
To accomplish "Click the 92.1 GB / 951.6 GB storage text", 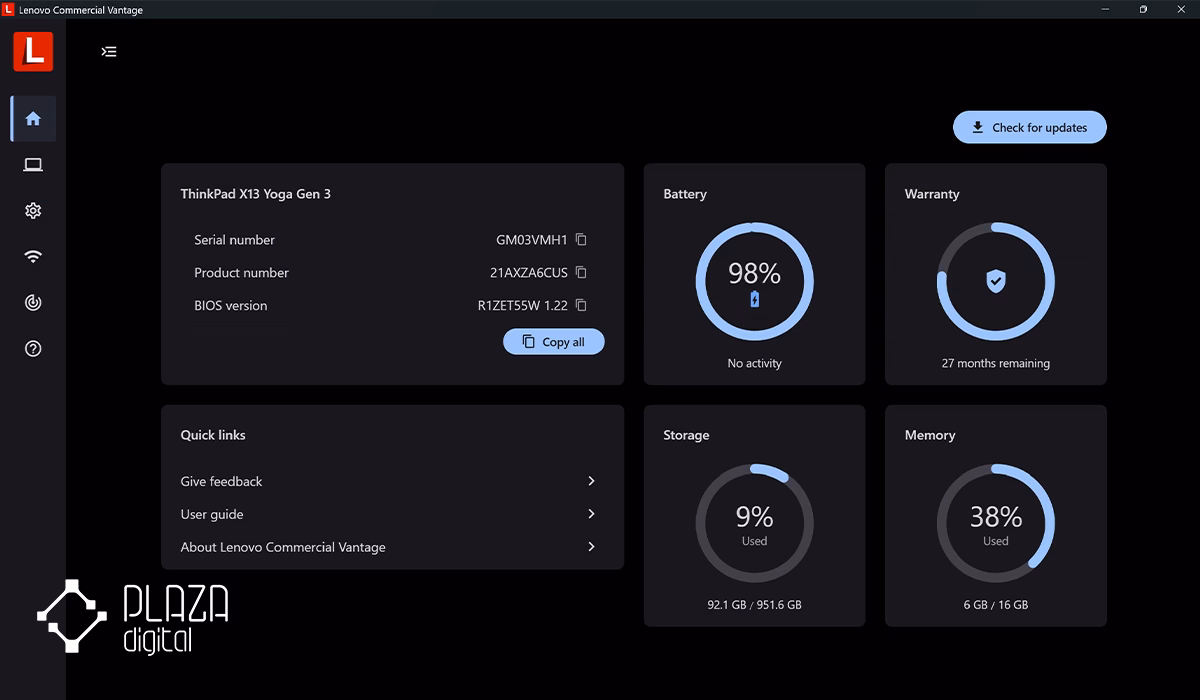I will [754, 605].
